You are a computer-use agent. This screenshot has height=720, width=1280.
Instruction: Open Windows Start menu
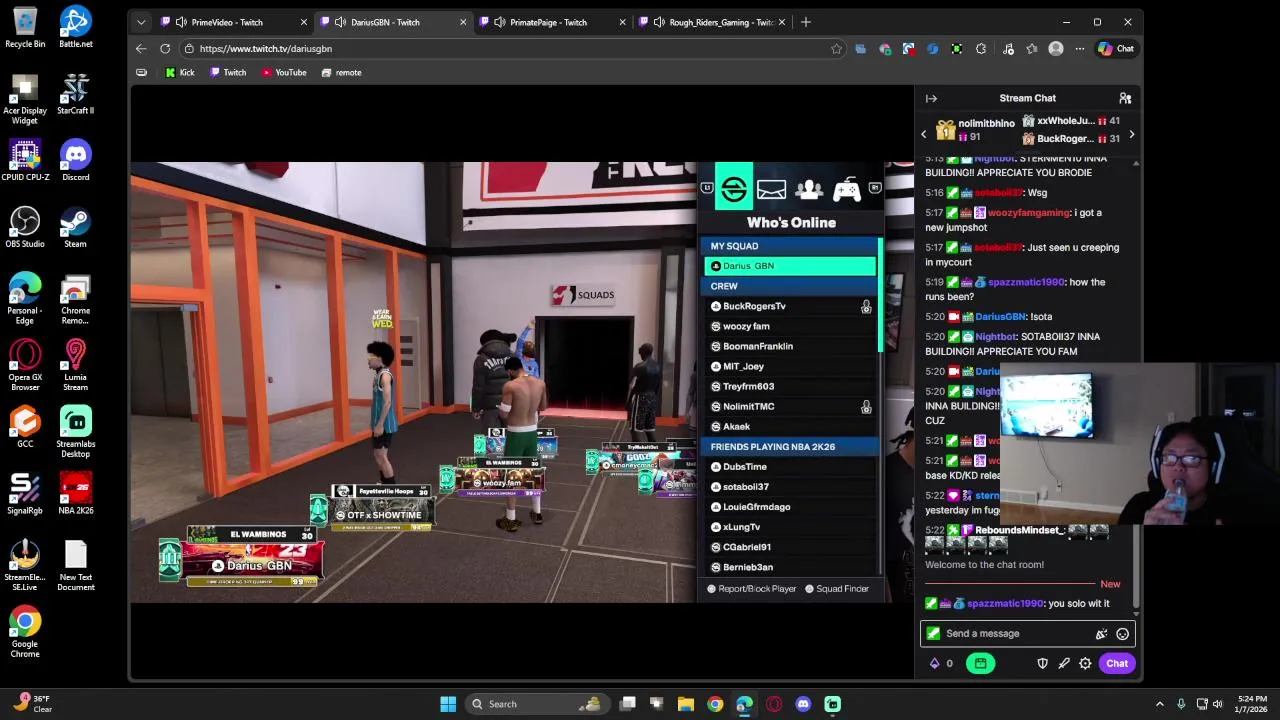coord(448,704)
